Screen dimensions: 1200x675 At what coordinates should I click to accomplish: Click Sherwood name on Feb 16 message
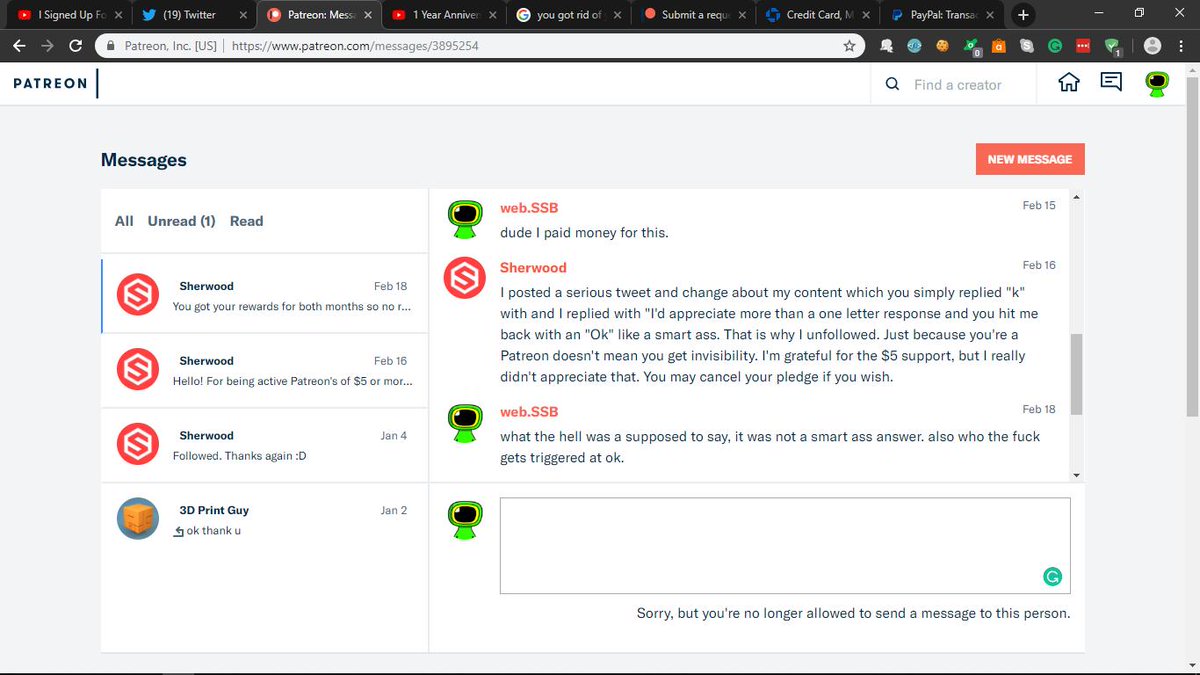533,267
